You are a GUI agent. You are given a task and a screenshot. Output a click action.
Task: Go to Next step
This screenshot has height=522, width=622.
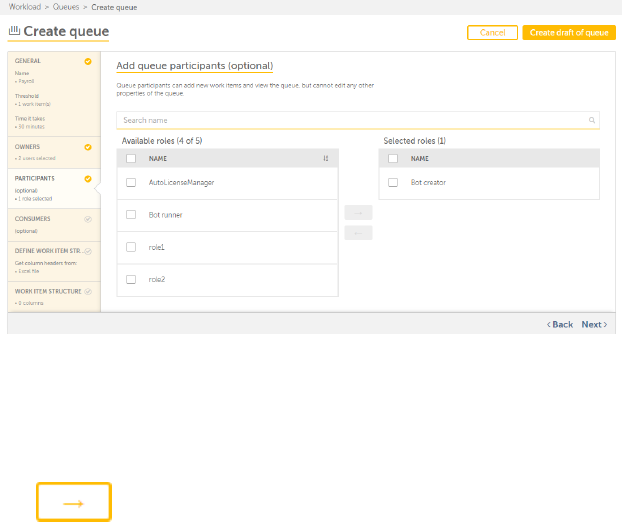[594, 325]
